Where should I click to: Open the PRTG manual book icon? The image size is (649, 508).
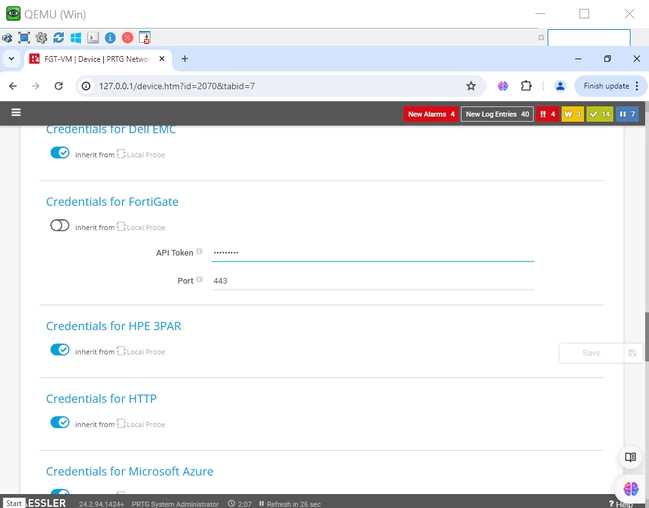pyautogui.click(x=630, y=457)
